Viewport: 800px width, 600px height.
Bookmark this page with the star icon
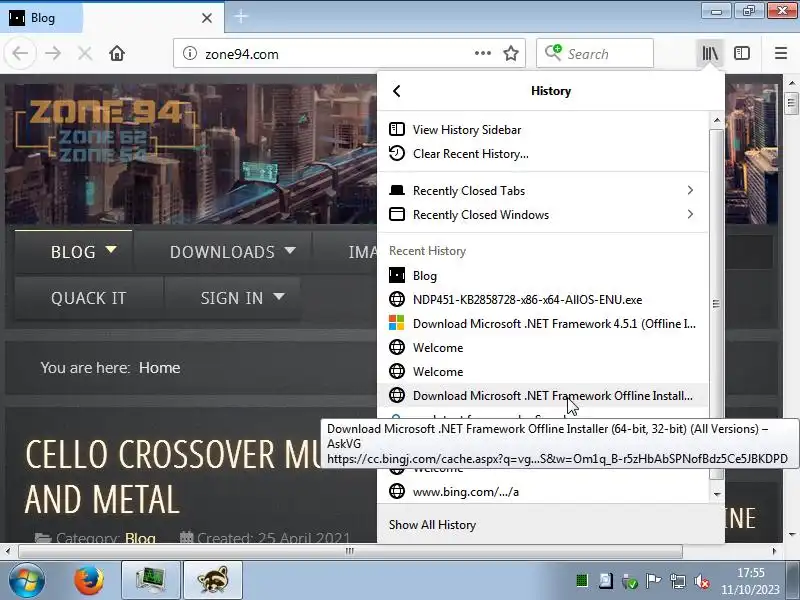(x=511, y=53)
